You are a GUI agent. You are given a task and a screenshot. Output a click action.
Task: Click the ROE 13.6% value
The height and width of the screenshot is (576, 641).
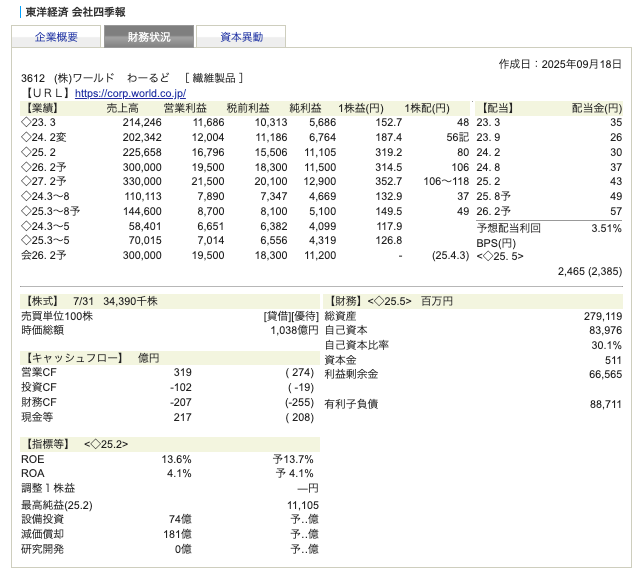tap(176, 459)
